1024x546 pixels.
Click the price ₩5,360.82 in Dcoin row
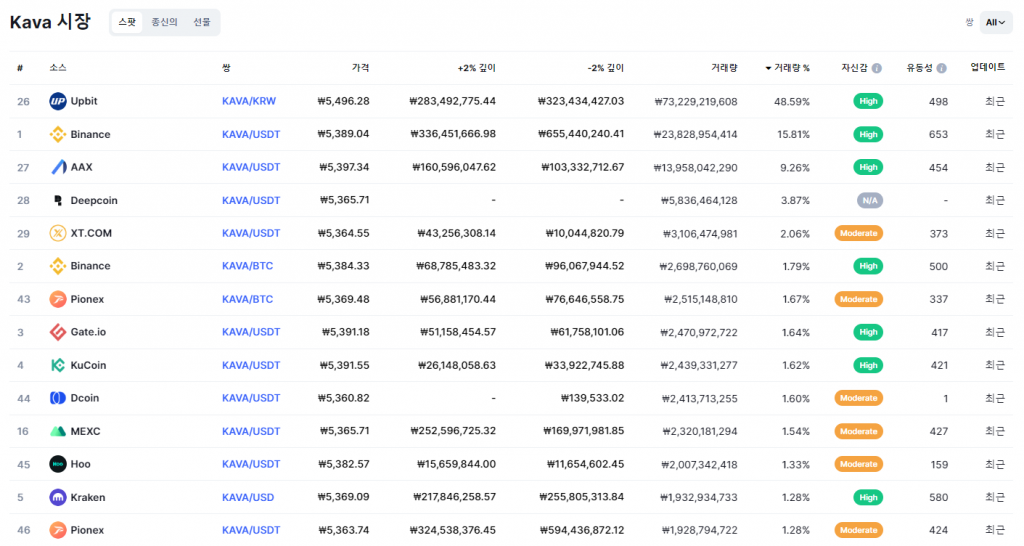pos(344,398)
